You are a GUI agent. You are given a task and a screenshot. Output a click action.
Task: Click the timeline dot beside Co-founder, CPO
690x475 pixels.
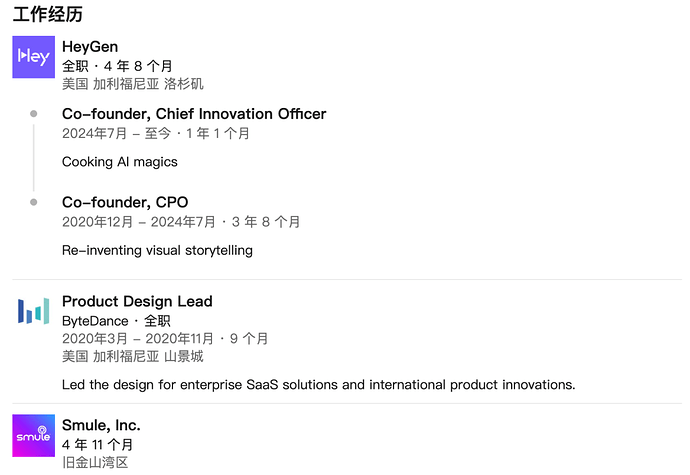coord(33,203)
